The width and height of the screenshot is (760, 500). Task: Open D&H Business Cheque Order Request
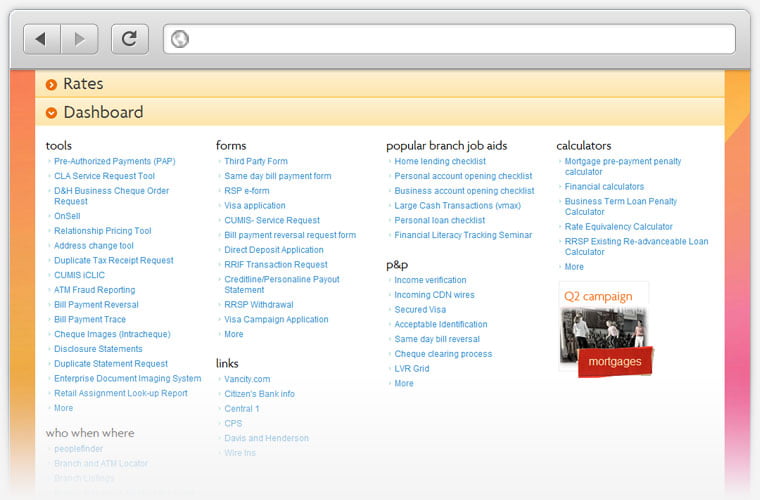pos(111,196)
